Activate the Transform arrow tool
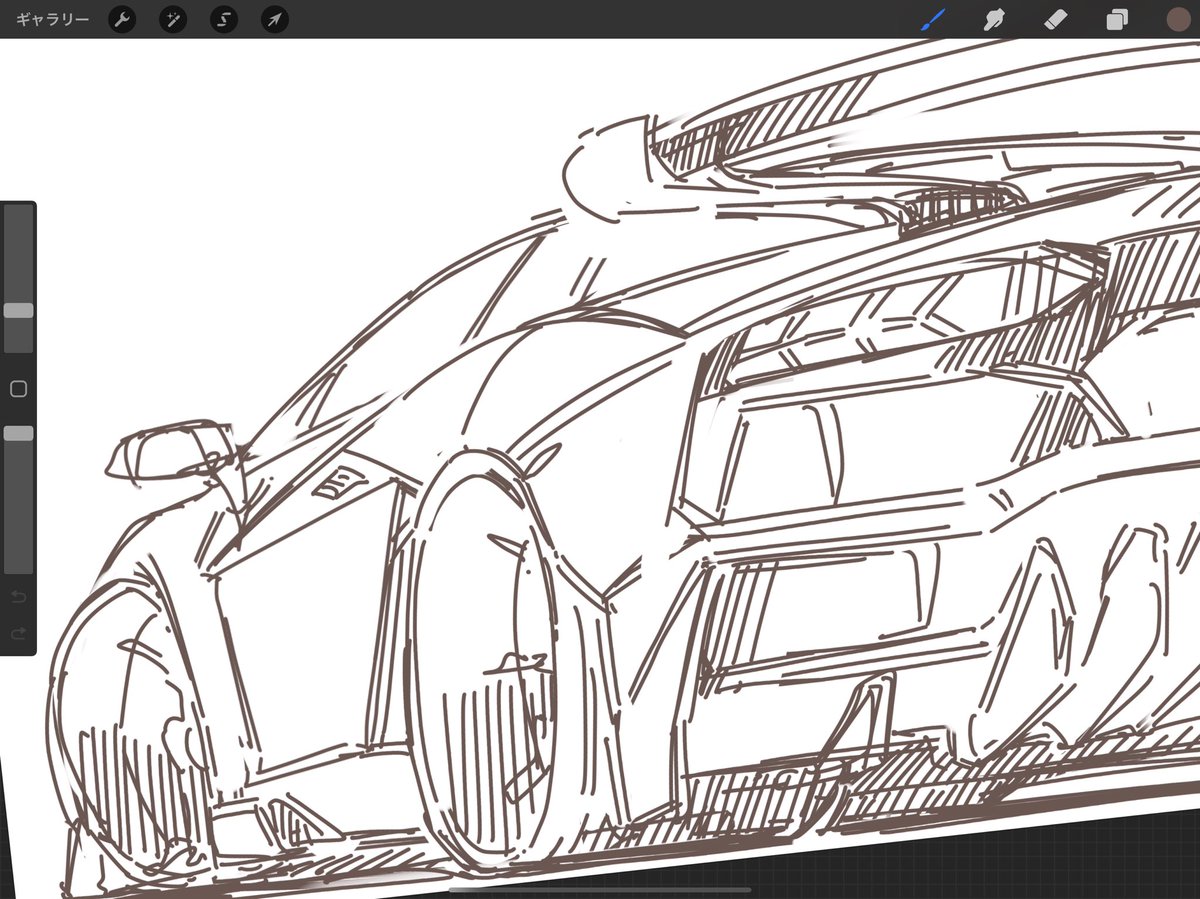Screen dimensions: 1200x899 pyautogui.click(x=274, y=20)
